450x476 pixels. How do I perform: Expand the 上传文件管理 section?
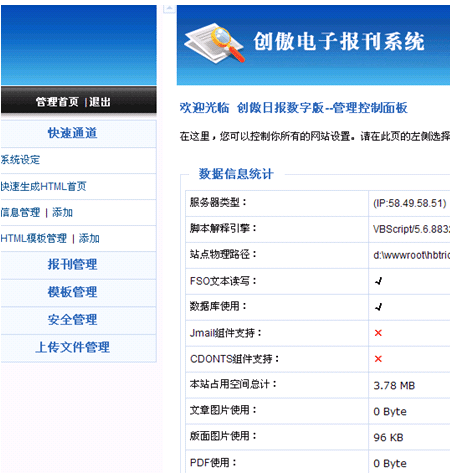[x=72, y=347]
